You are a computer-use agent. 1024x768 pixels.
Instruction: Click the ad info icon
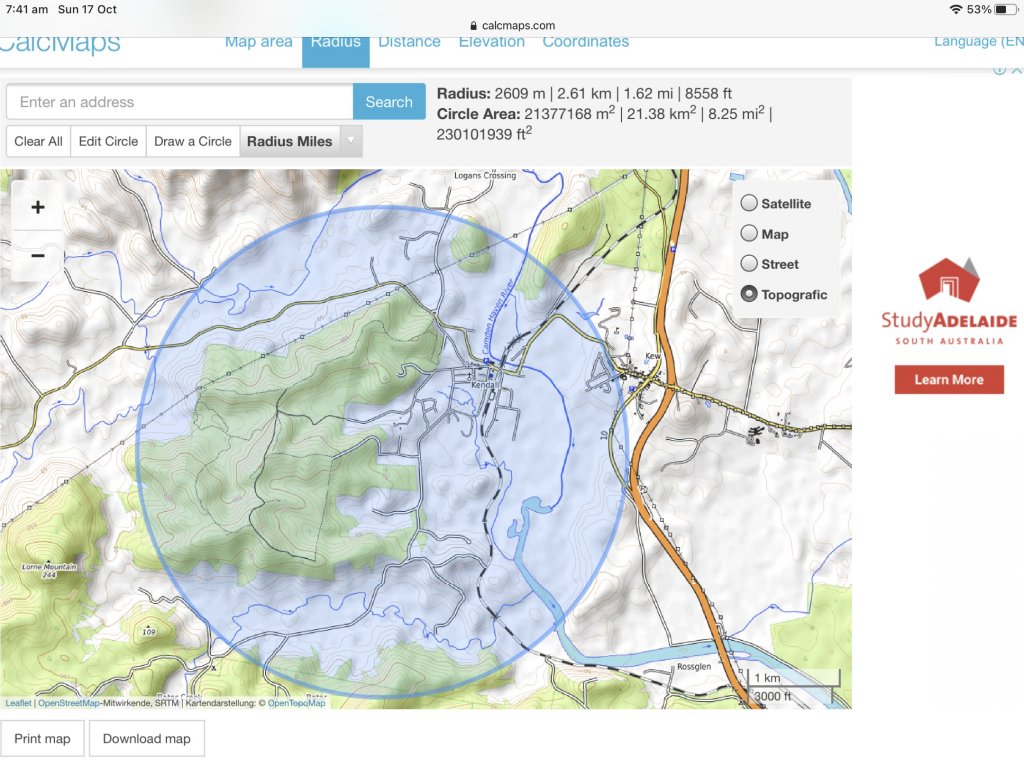click(x=999, y=70)
